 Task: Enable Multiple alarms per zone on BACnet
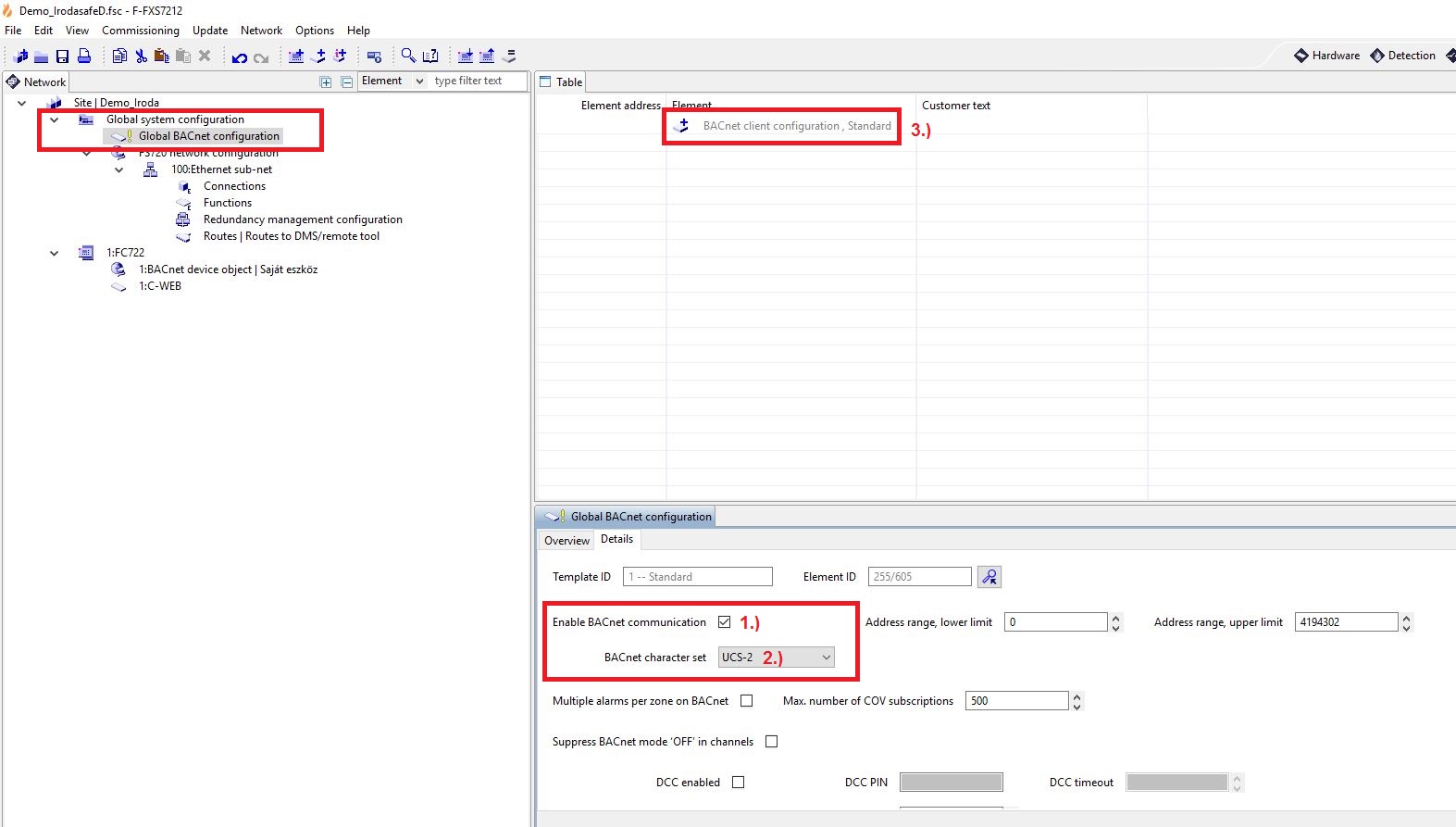(746, 701)
